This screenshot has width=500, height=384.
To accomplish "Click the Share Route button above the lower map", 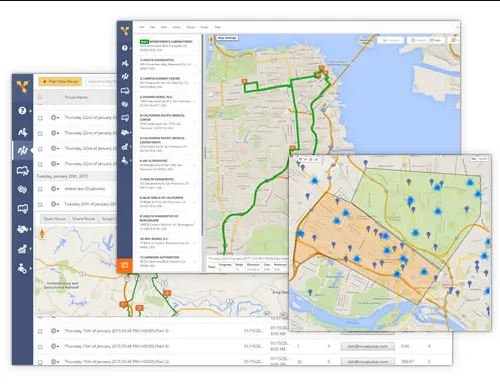I will (83, 219).
